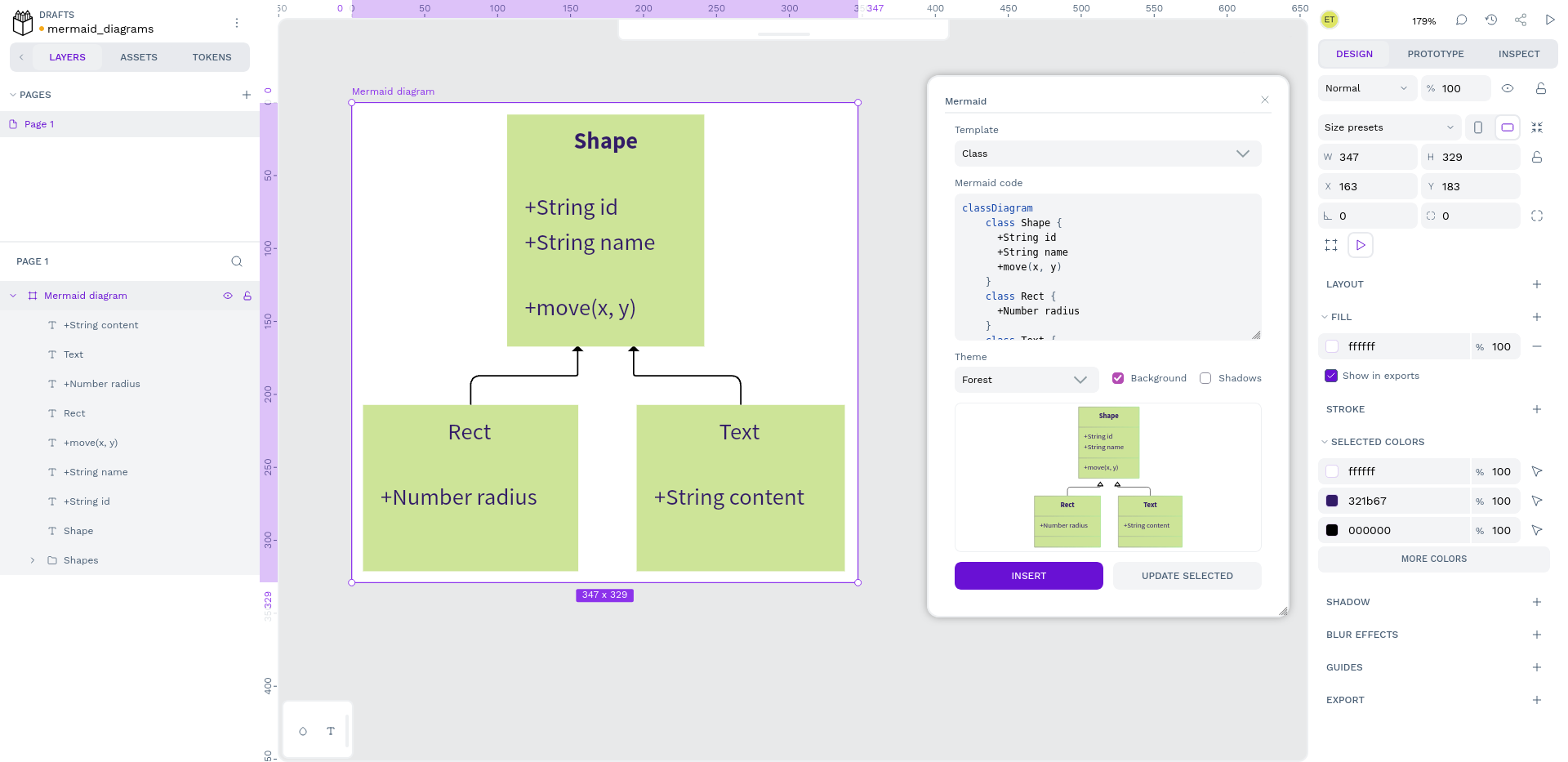Toggle board visibility eye in design panel

coord(1508,88)
